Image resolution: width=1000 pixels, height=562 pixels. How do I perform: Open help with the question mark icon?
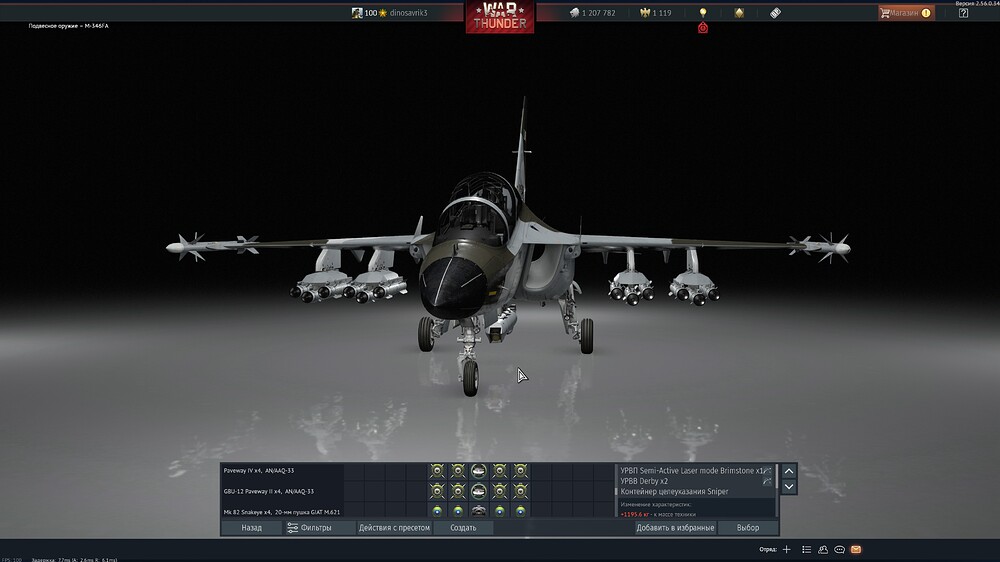coord(963,13)
